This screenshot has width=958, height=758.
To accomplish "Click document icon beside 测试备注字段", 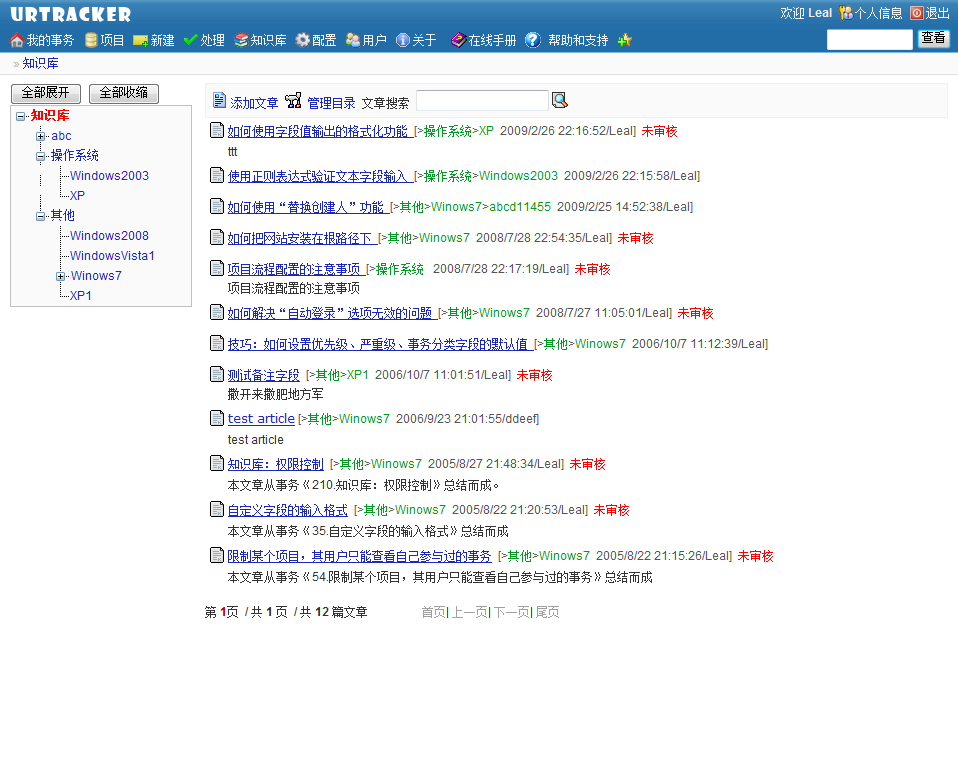I will (x=217, y=374).
